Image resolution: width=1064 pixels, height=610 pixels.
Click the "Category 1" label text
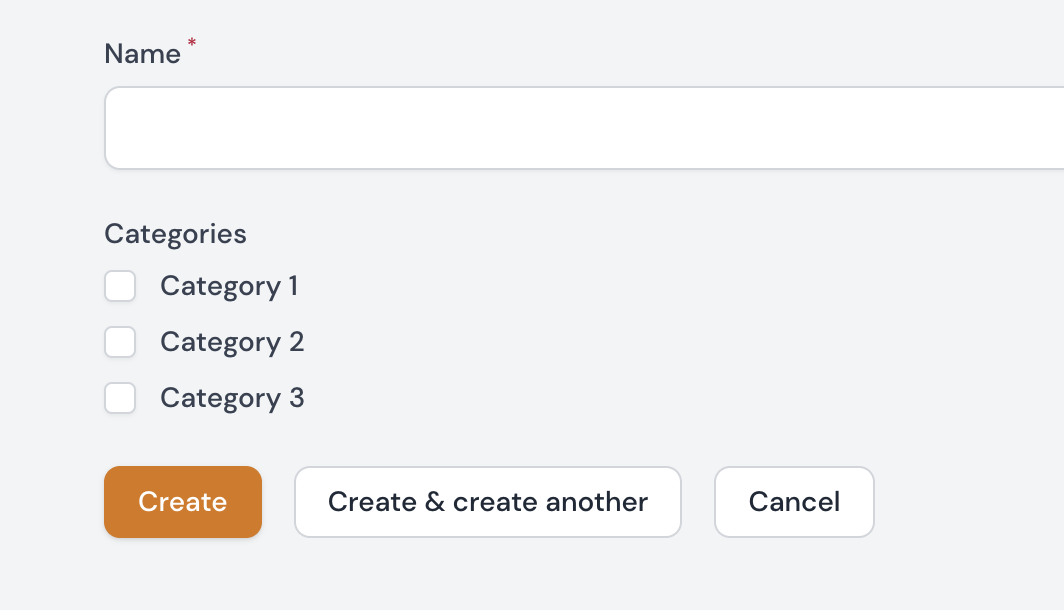[x=229, y=287]
